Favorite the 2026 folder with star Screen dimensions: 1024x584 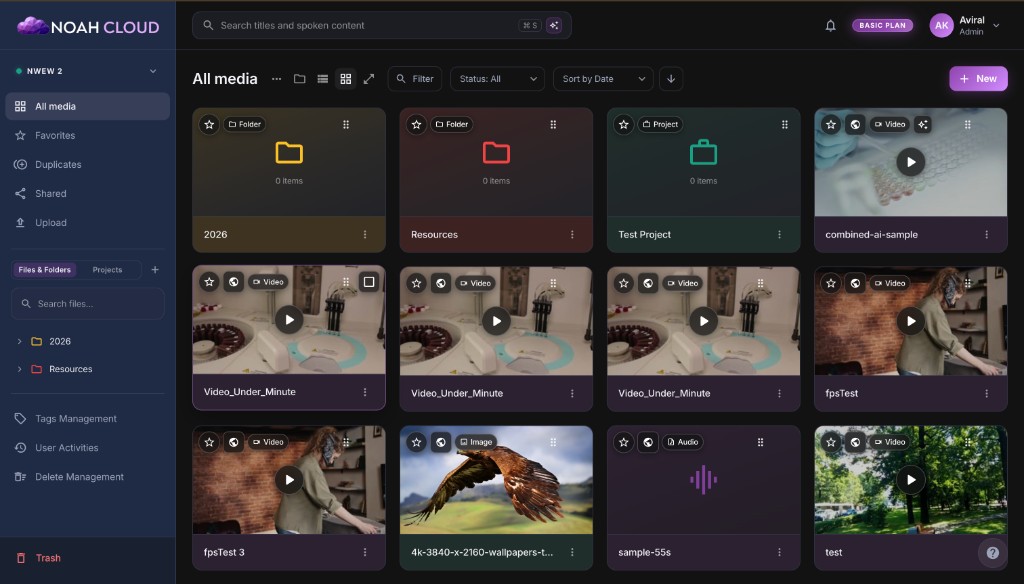pyautogui.click(x=209, y=124)
